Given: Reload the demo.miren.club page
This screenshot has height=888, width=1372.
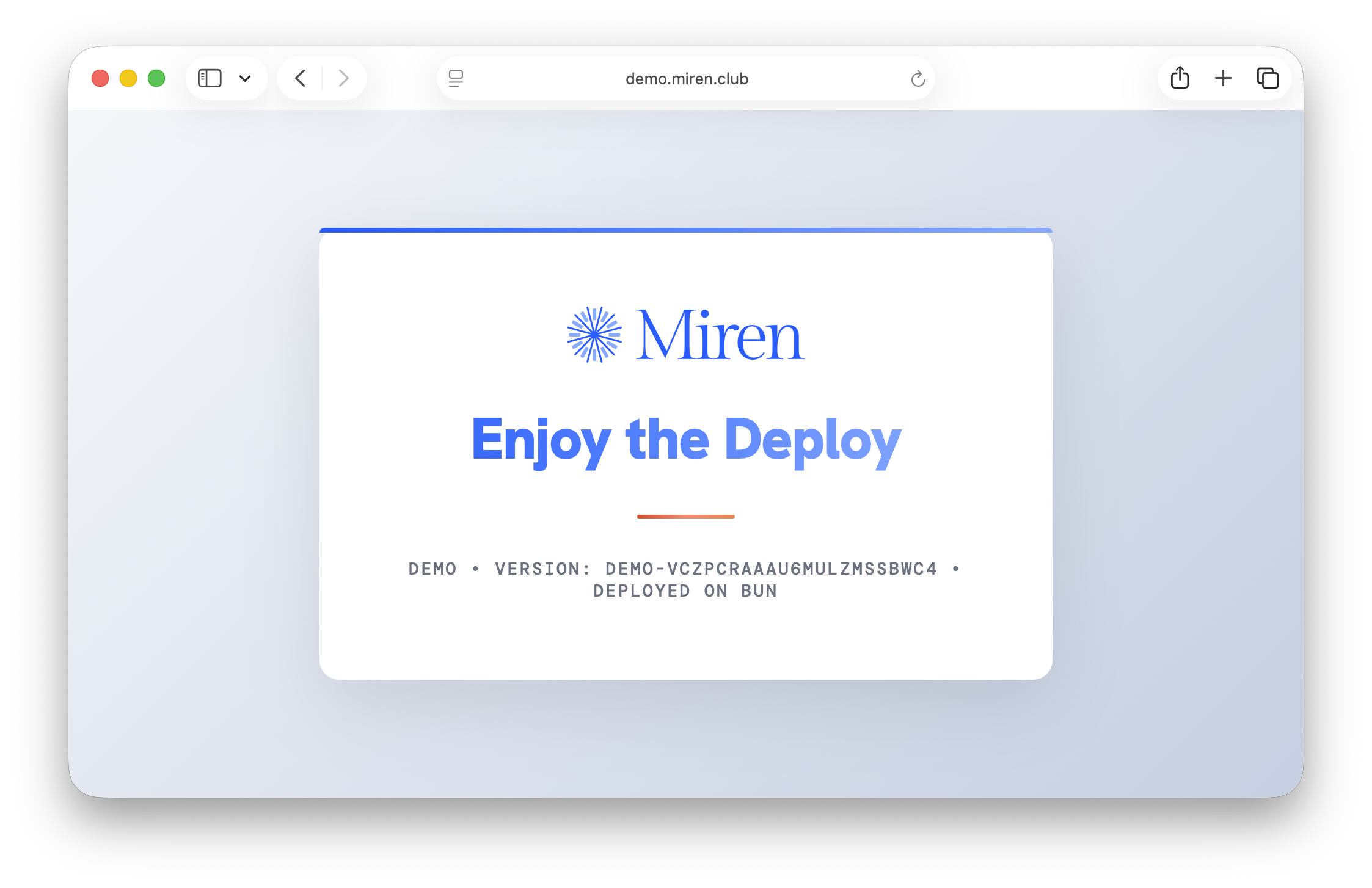Looking at the screenshot, I should pos(918,78).
